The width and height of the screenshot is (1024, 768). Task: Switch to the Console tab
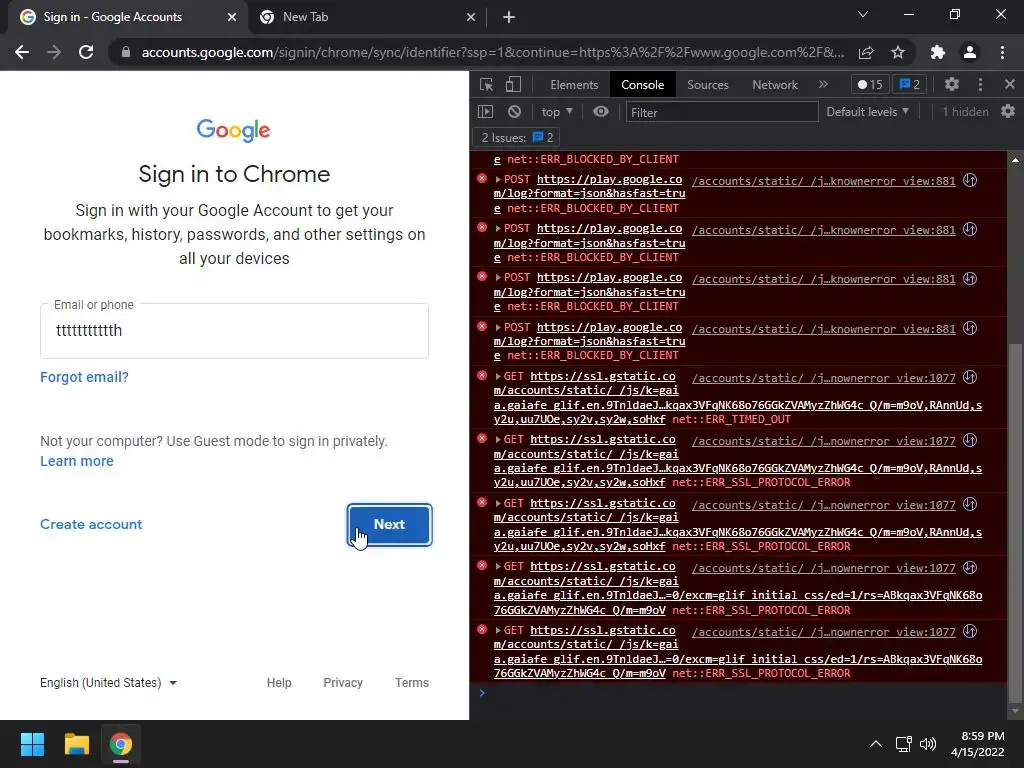(642, 85)
